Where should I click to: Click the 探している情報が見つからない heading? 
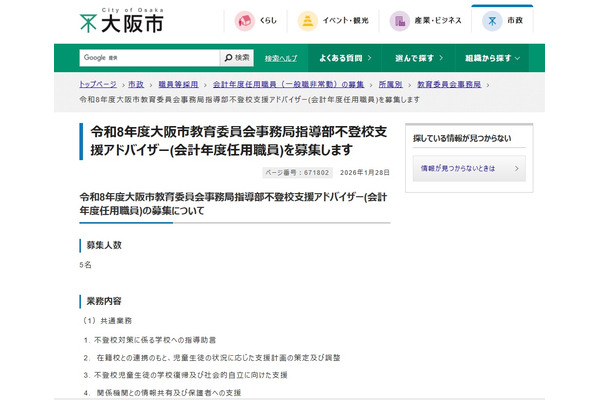462,139
